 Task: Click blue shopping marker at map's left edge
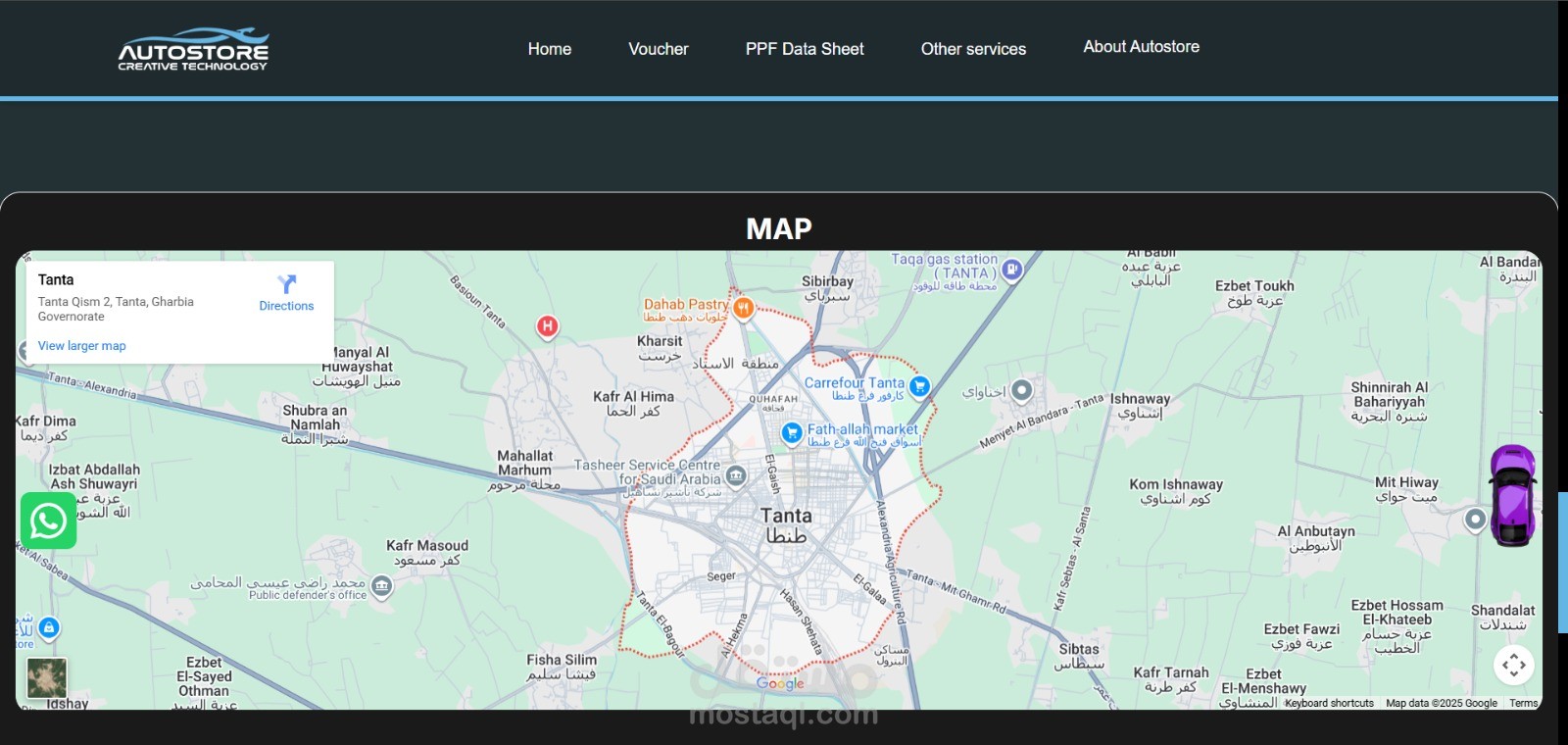click(x=49, y=627)
